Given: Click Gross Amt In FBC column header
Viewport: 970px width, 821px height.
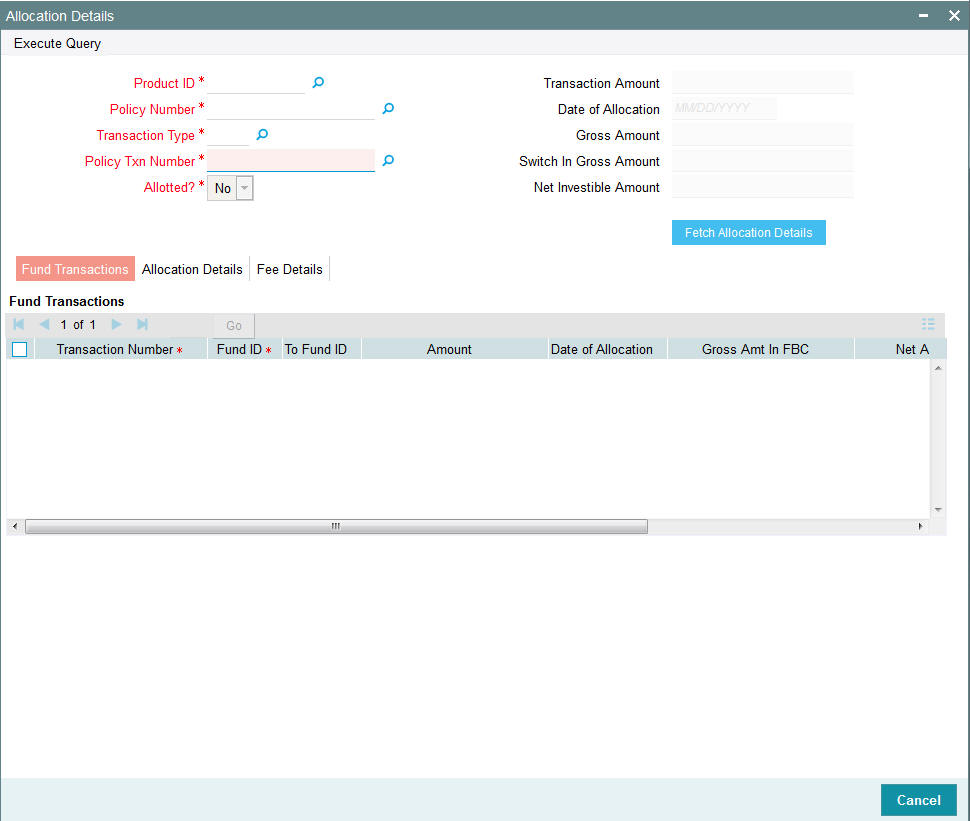Looking at the screenshot, I should [x=761, y=350].
